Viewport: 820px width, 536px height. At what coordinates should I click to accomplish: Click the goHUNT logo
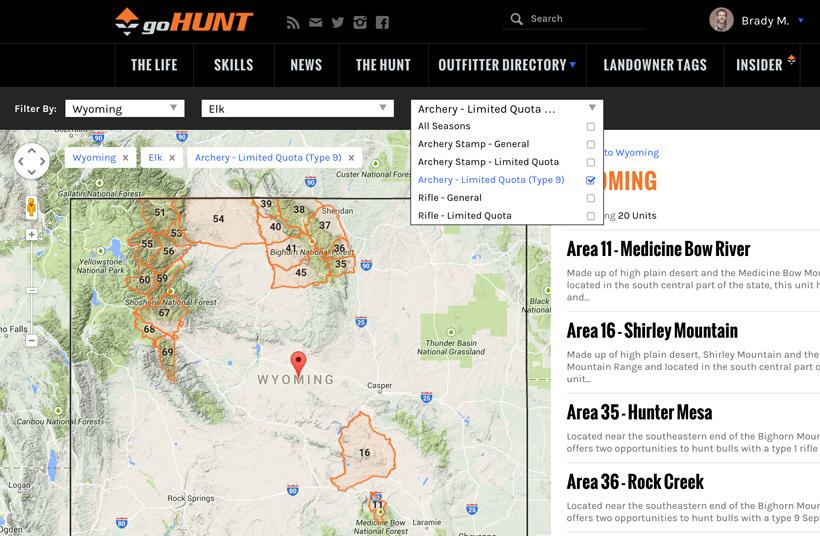(x=184, y=22)
